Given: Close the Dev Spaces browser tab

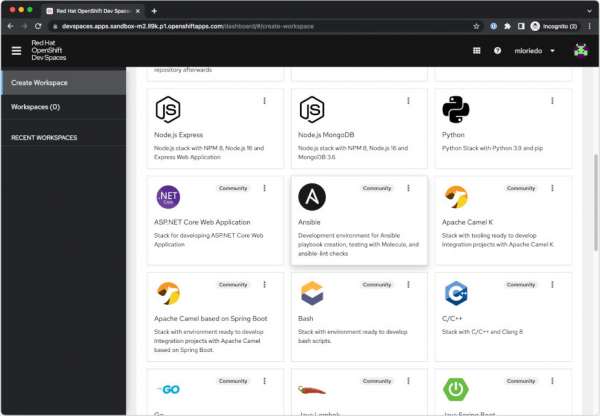Looking at the screenshot, I should point(138,11).
